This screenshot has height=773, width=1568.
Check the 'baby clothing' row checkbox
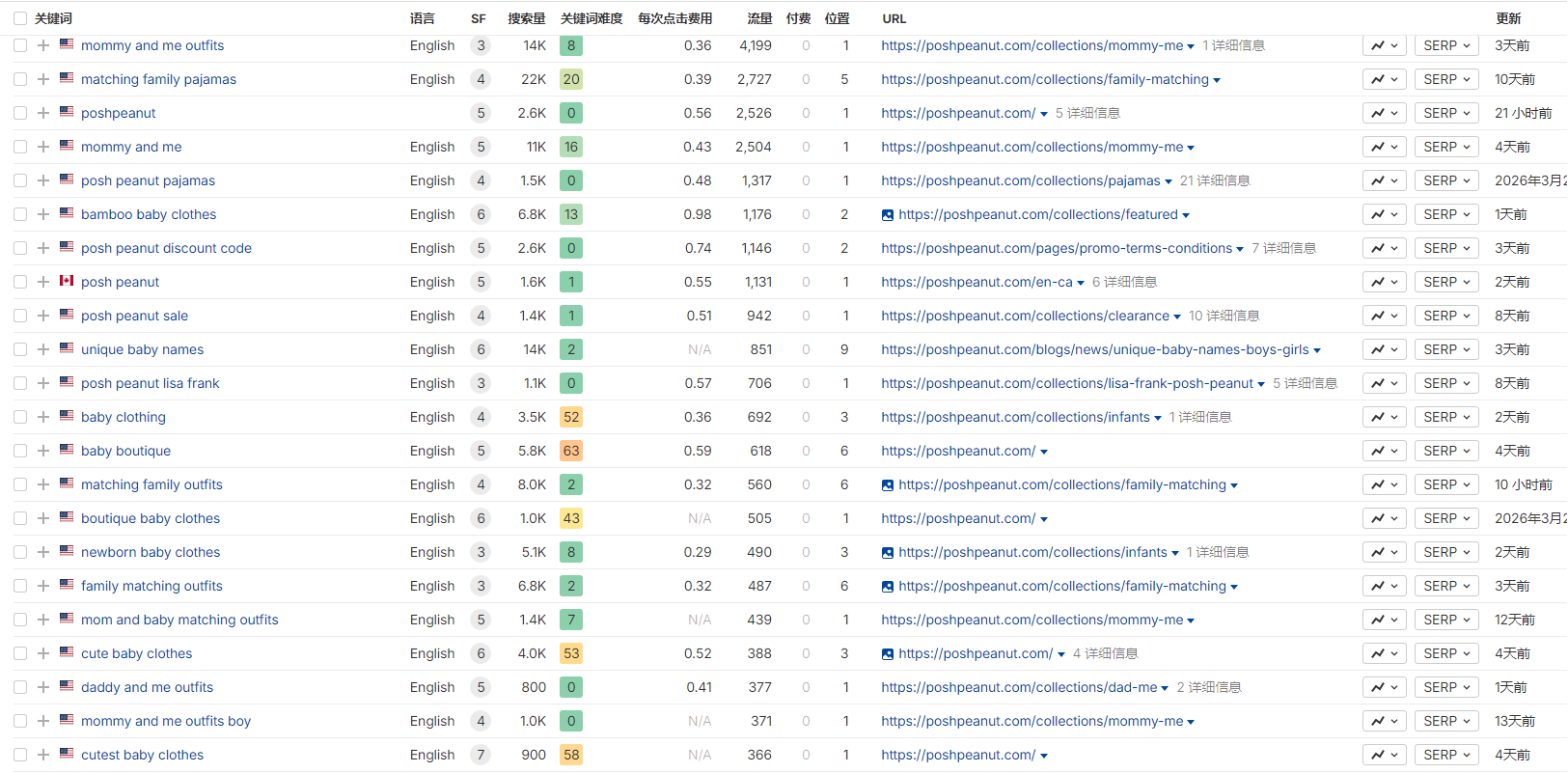click(x=20, y=417)
